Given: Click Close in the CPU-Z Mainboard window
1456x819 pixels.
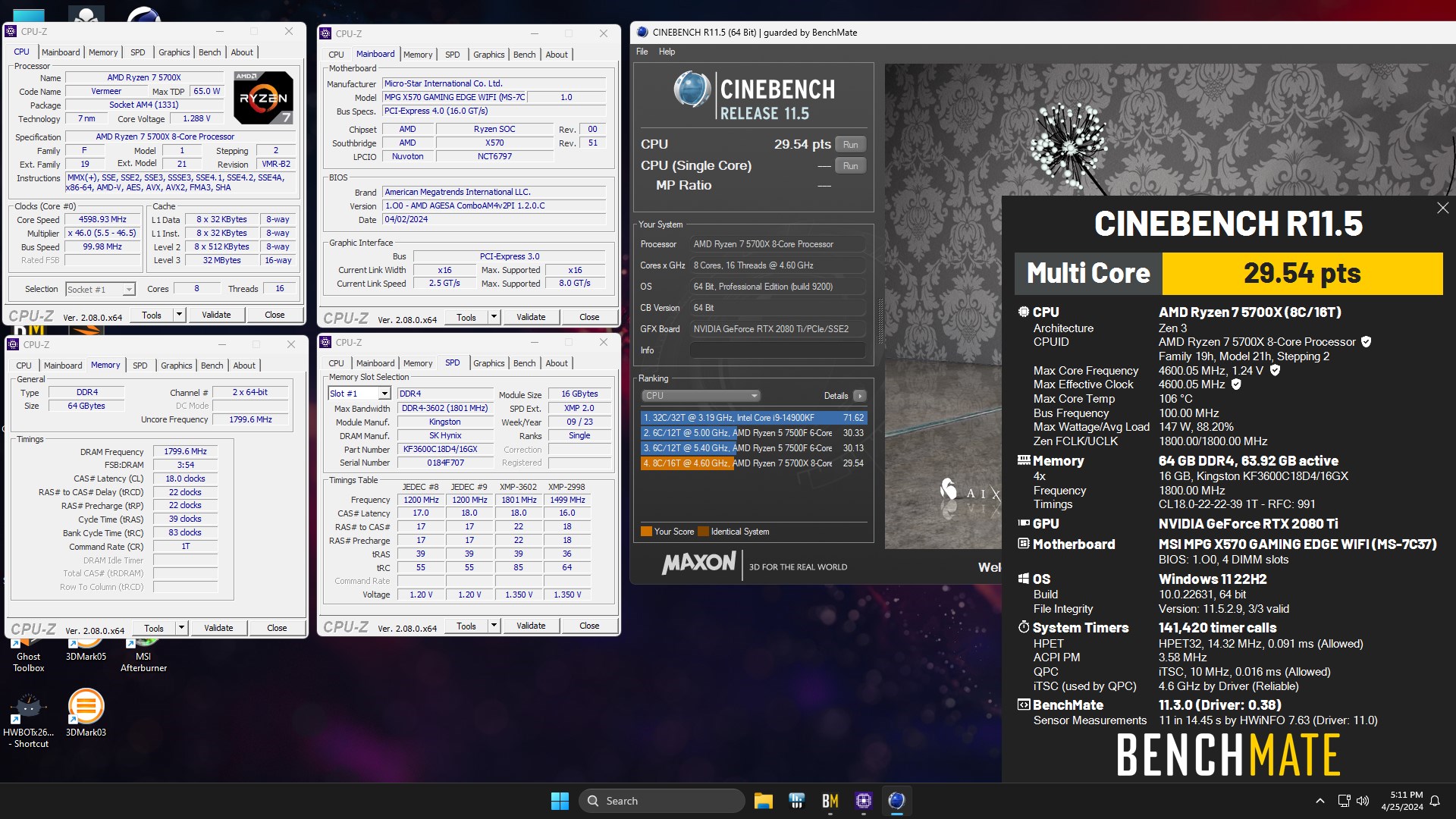Looking at the screenshot, I should [589, 317].
